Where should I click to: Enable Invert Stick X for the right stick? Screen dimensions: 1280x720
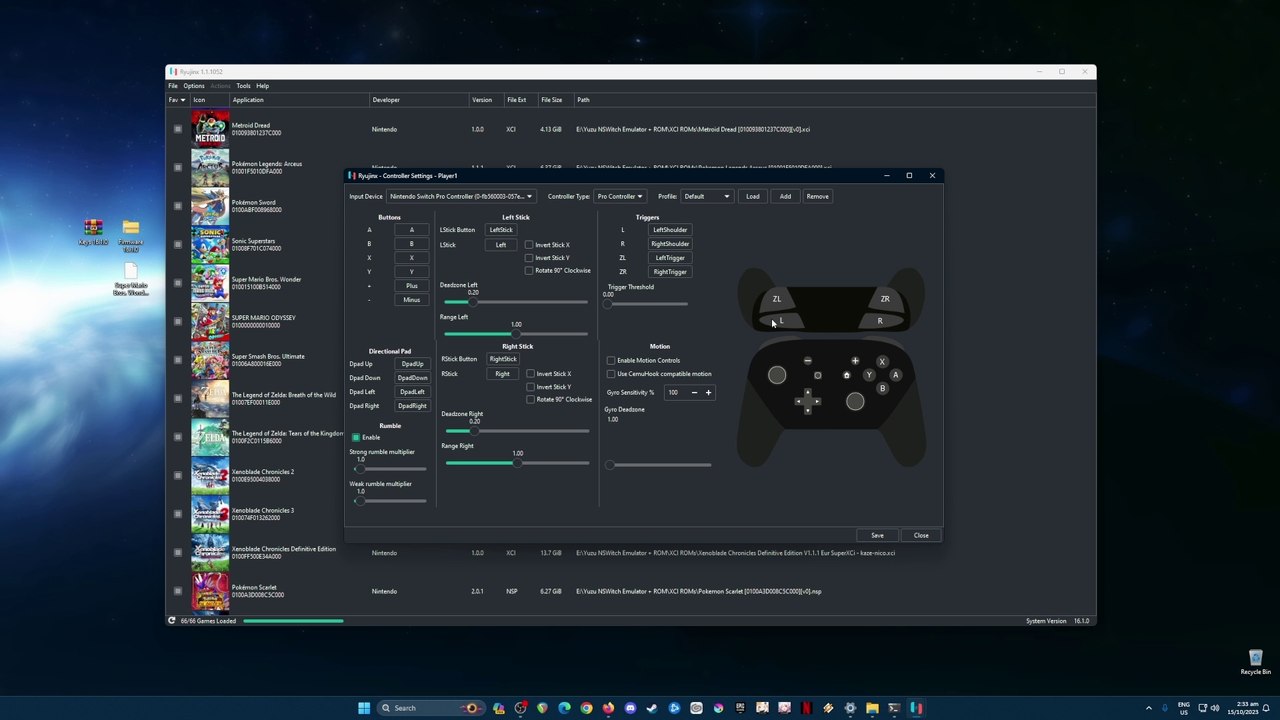[531, 374]
